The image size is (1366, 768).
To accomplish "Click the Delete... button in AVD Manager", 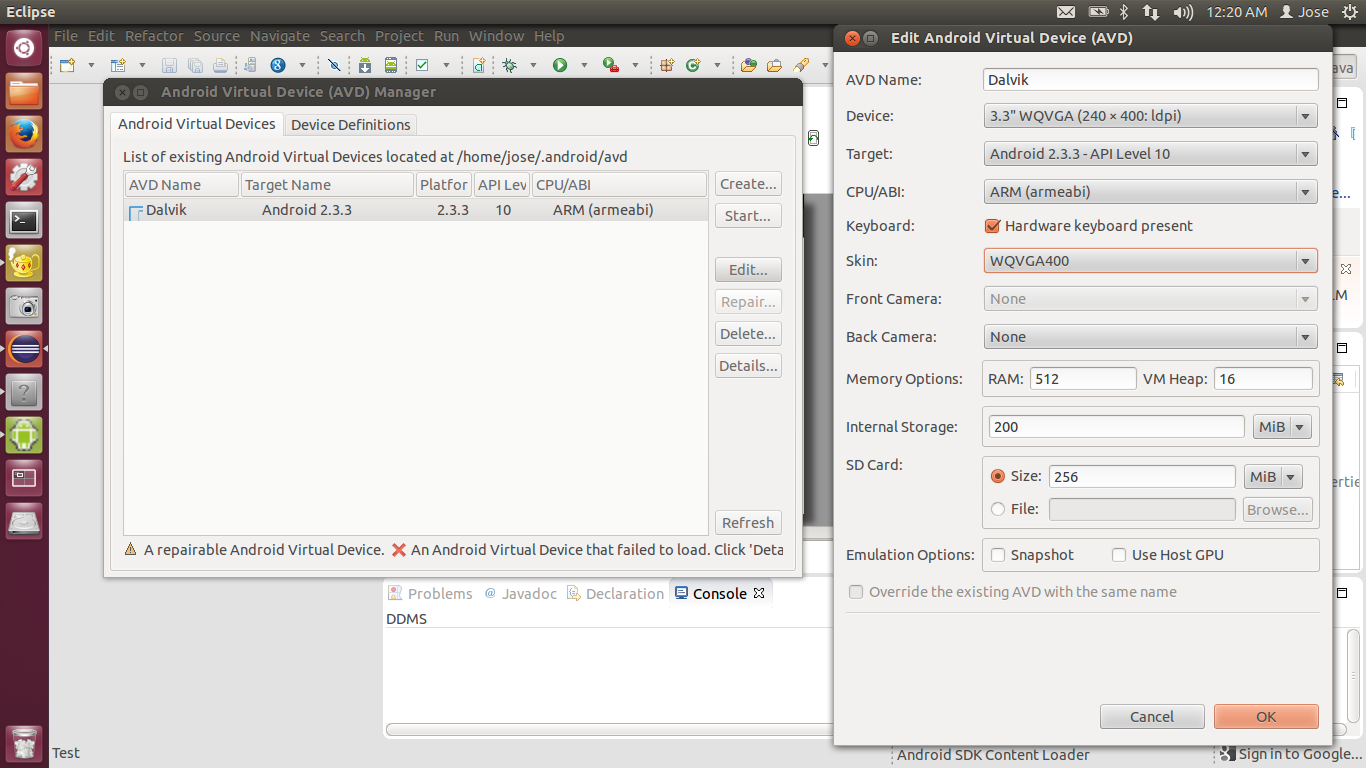I will point(748,334).
